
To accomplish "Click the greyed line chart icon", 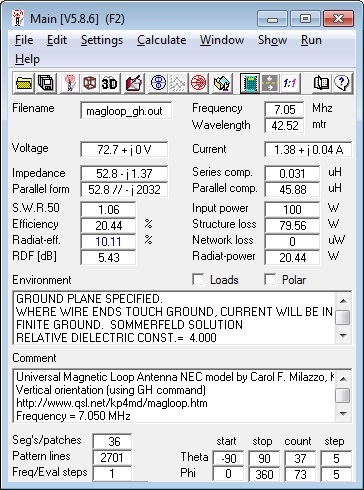I will [178, 83].
